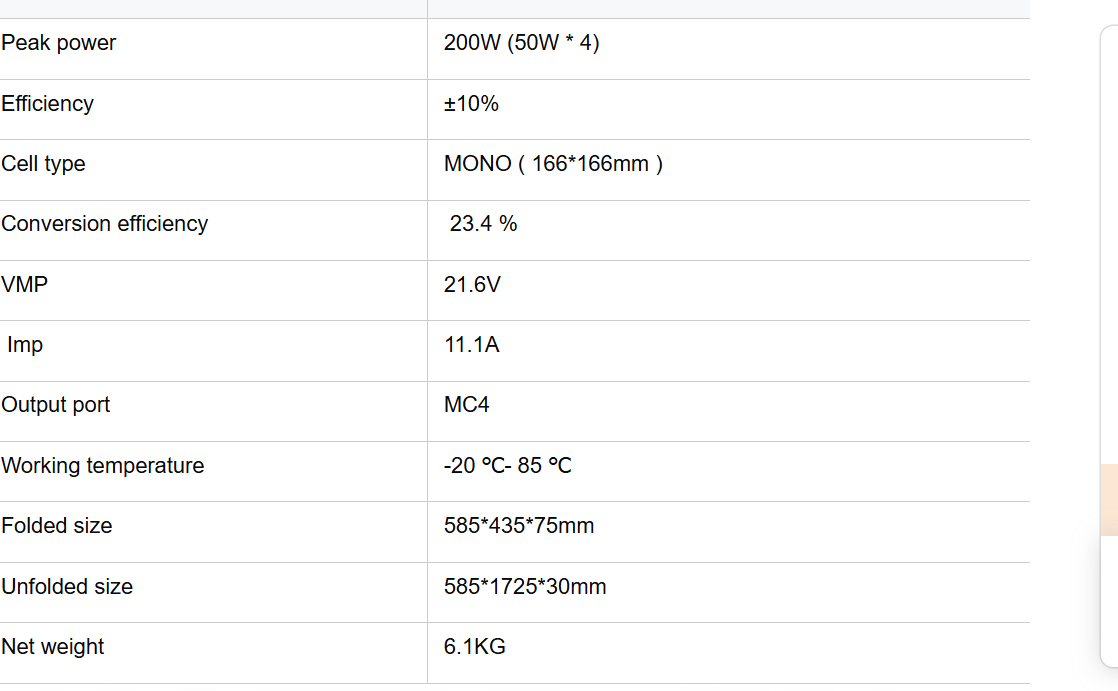Click the peach highlighted block in side panel
1118x691 pixels.
coord(1108,500)
